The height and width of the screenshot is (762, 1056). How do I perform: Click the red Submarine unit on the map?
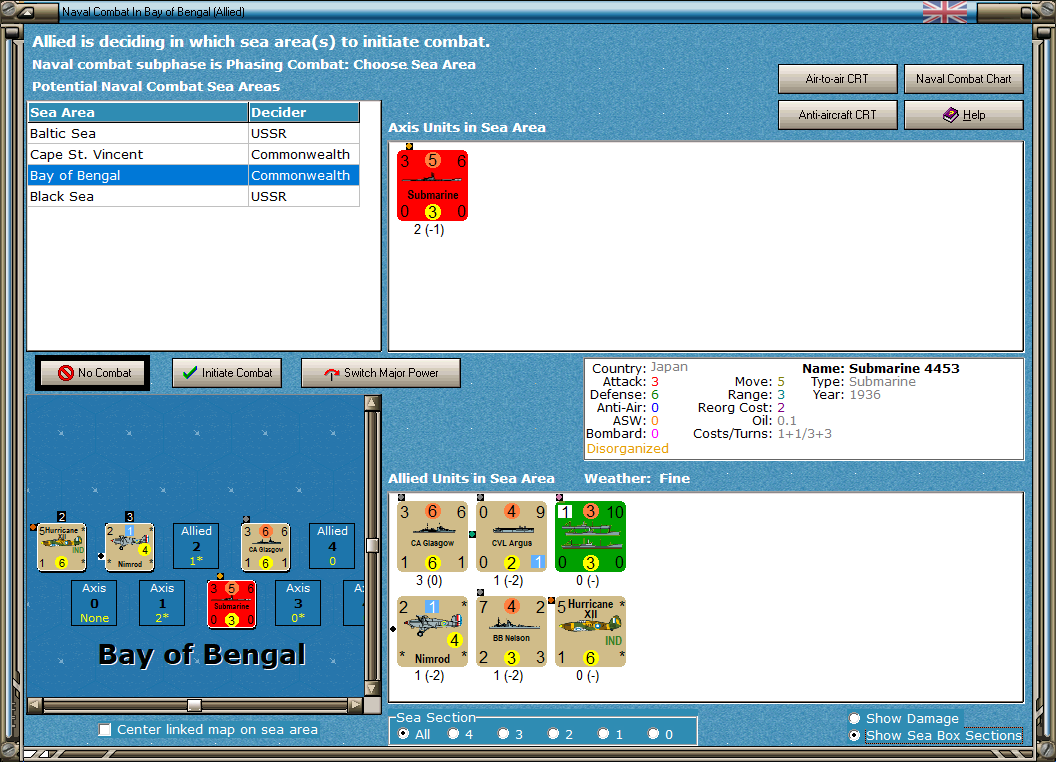(x=232, y=604)
